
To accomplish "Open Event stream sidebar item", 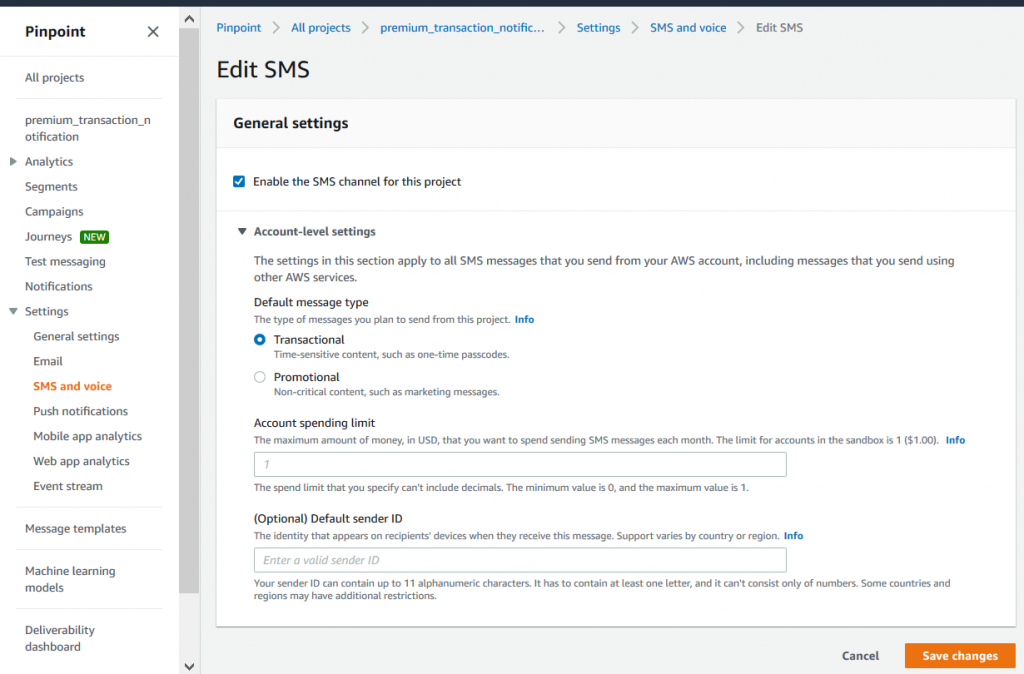I will click(68, 486).
